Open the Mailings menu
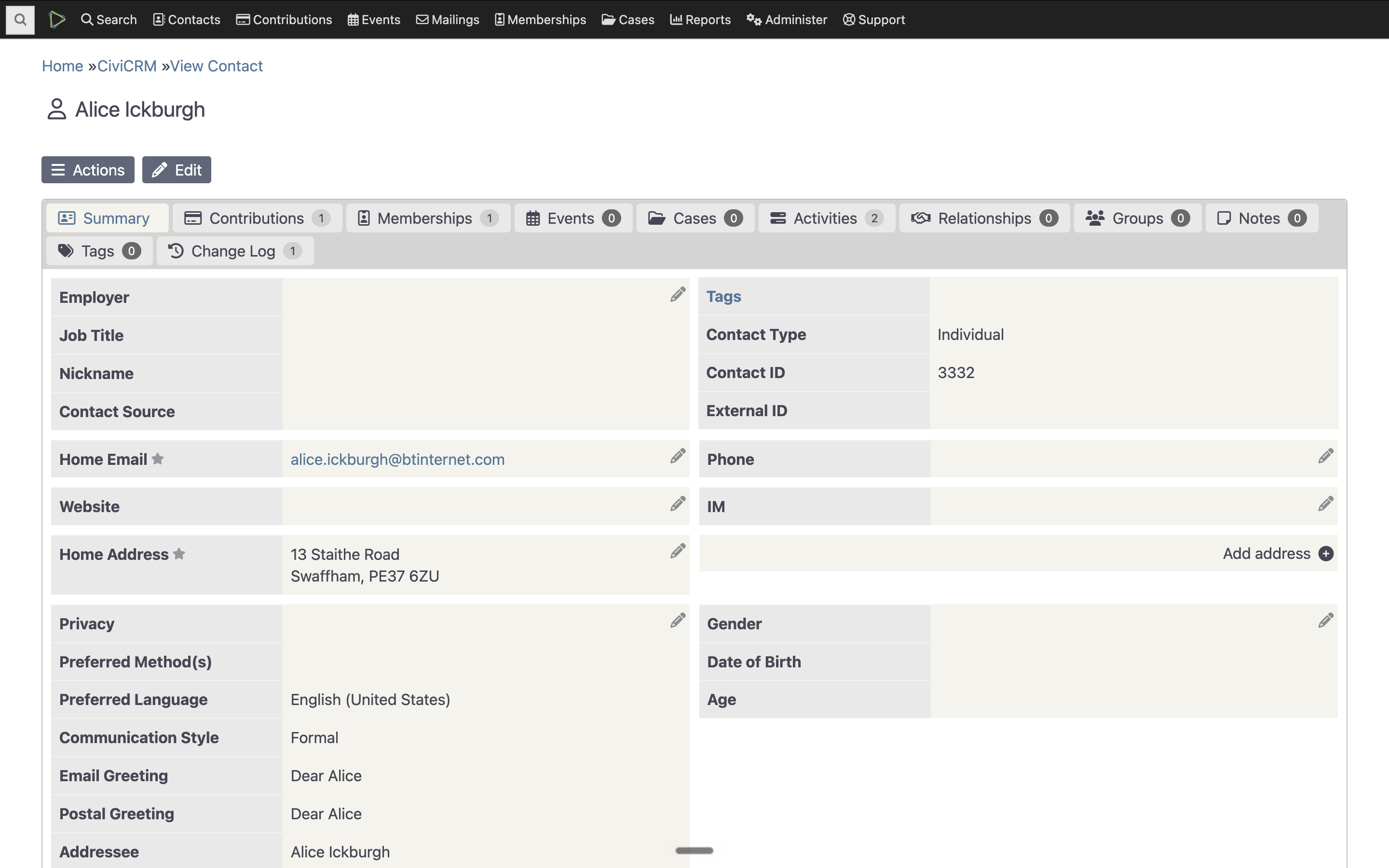Screen dimensions: 1389x868 point(448,19)
